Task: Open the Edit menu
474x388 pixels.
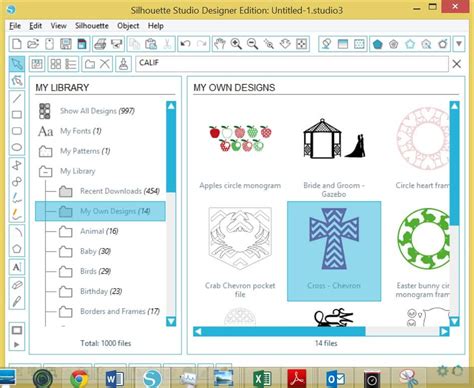Action: 35,26
